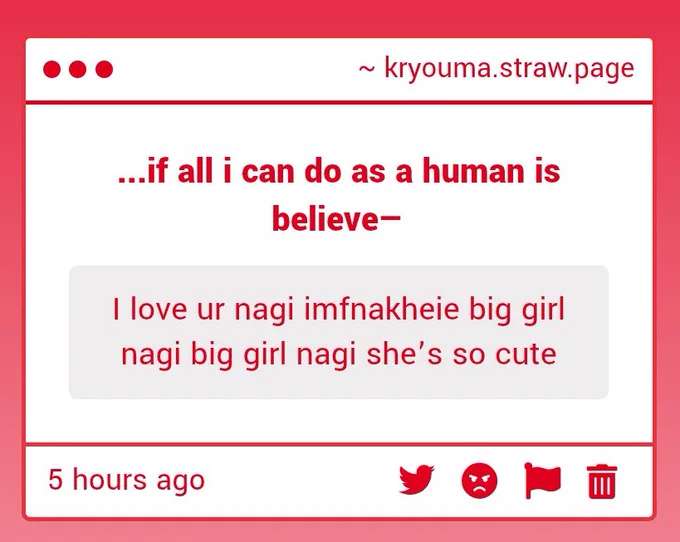Click the "5 hours ago" timestamp
Image resolution: width=680 pixels, height=542 pixels.
click(126, 480)
